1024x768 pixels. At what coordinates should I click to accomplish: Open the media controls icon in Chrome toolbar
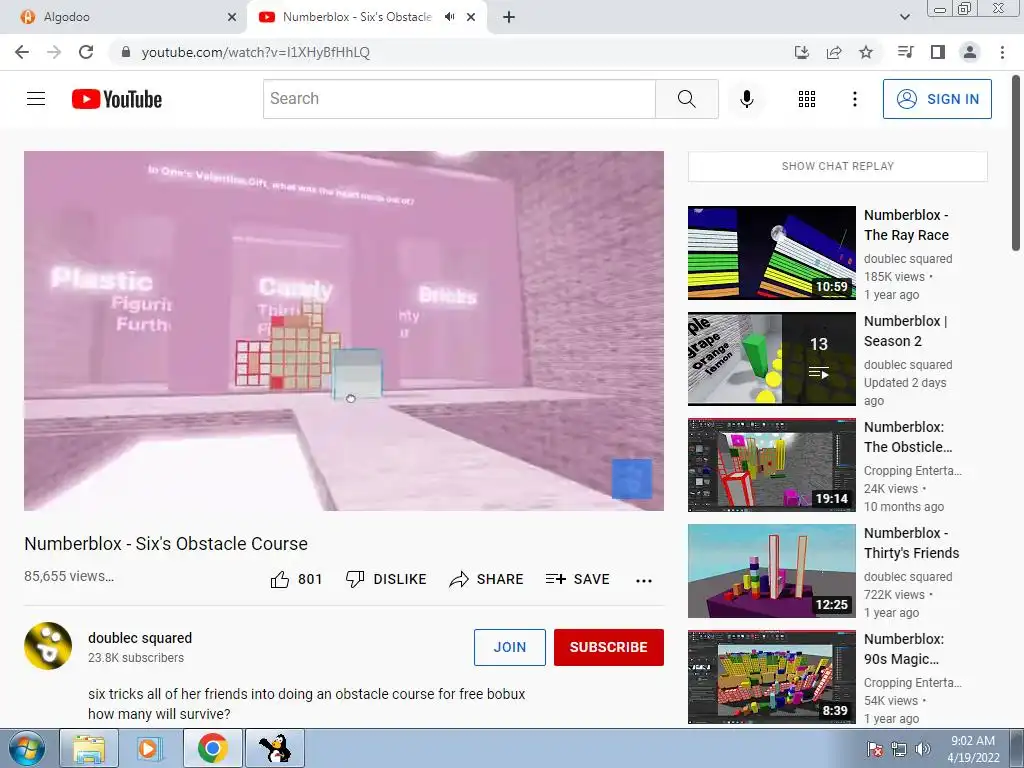point(905,52)
